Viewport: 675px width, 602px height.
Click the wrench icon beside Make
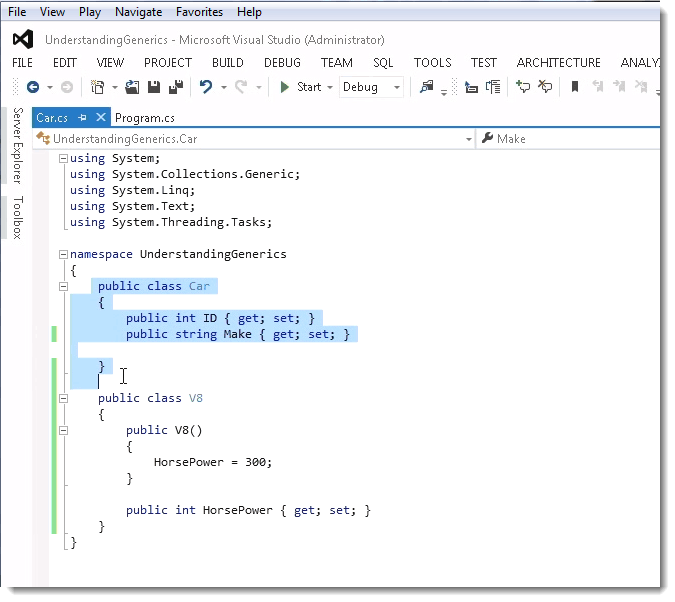[487, 138]
